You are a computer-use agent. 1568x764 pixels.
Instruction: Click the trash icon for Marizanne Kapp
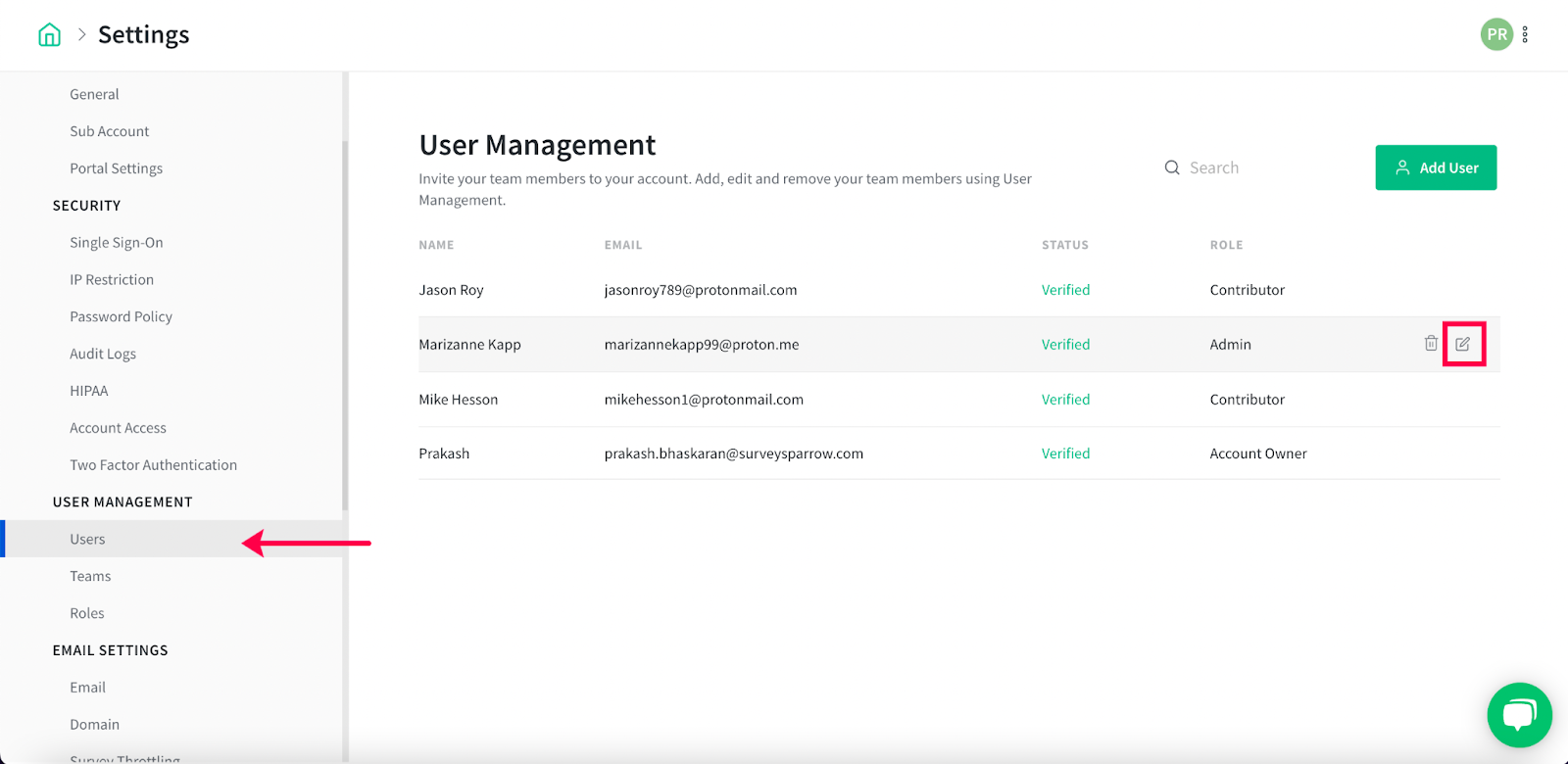tap(1431, 344)
